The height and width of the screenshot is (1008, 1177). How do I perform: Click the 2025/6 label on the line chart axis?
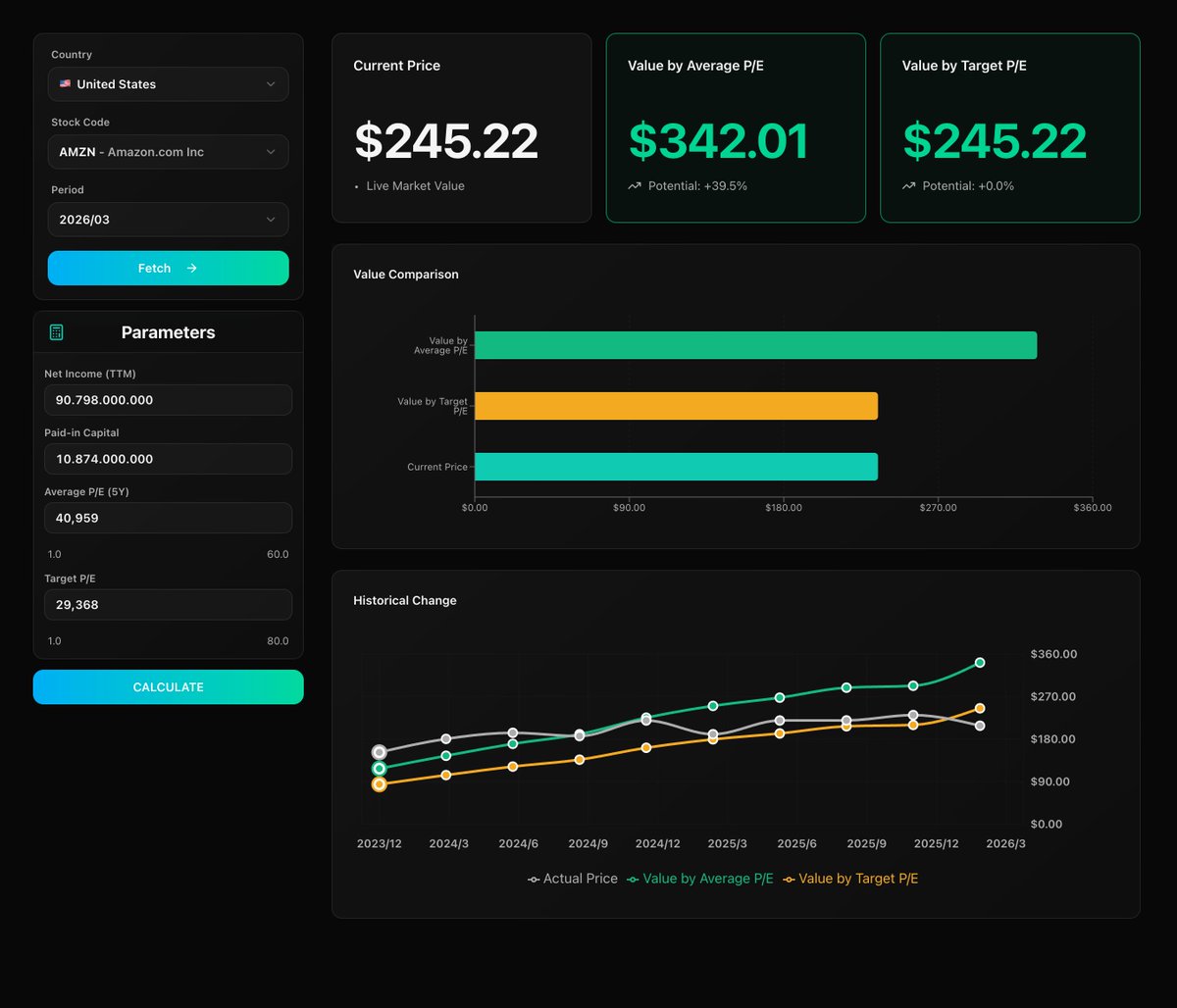click(x=796, y=843)
